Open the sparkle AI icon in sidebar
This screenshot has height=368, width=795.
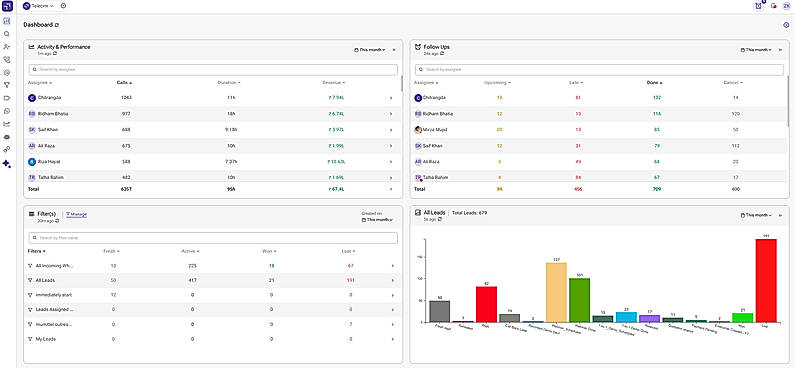click(x=7, y=164)
